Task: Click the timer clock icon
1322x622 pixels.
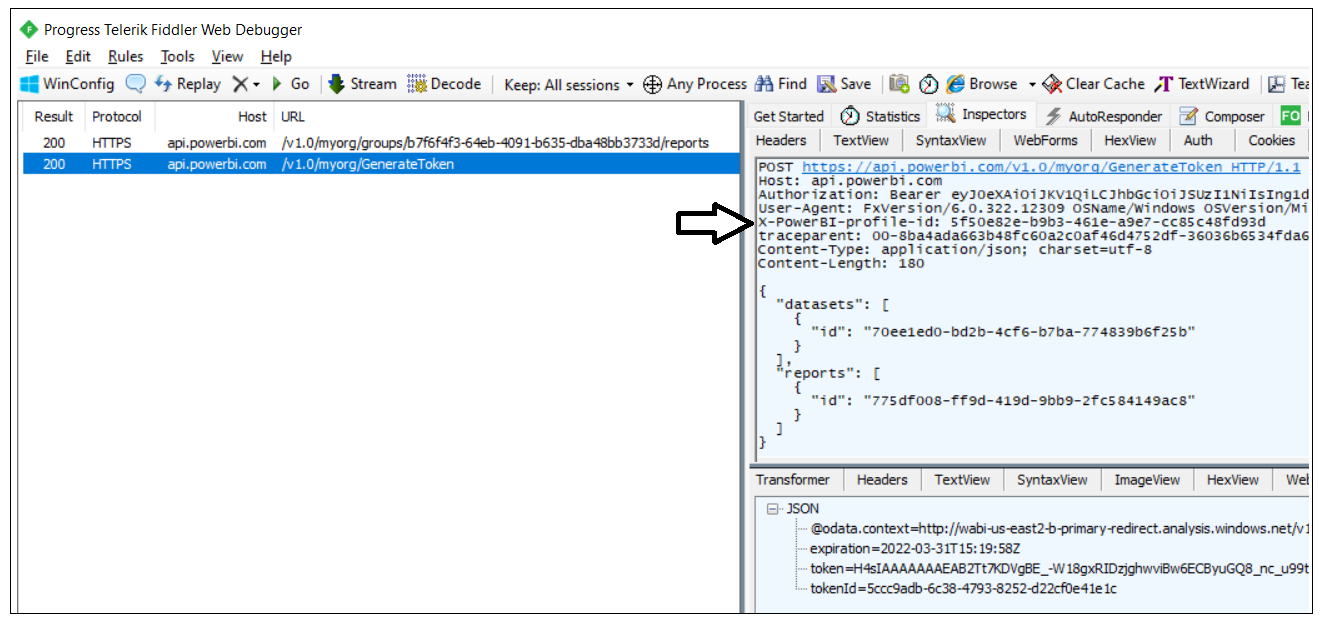Action: (x=929, y=84)
